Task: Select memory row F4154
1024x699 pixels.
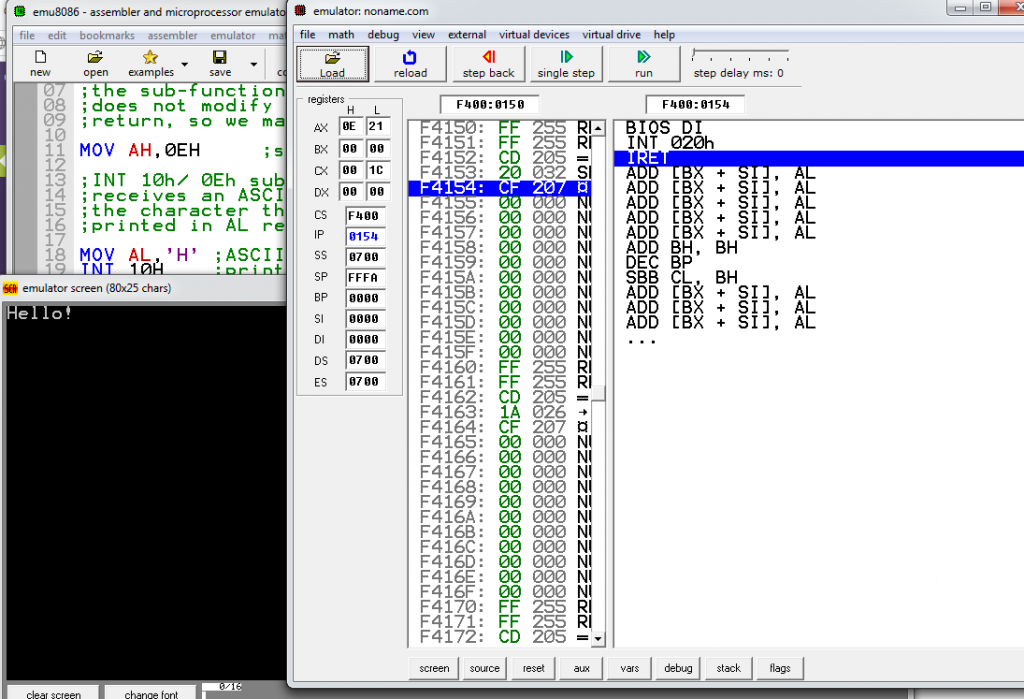Action: click(x=500, y=188)
